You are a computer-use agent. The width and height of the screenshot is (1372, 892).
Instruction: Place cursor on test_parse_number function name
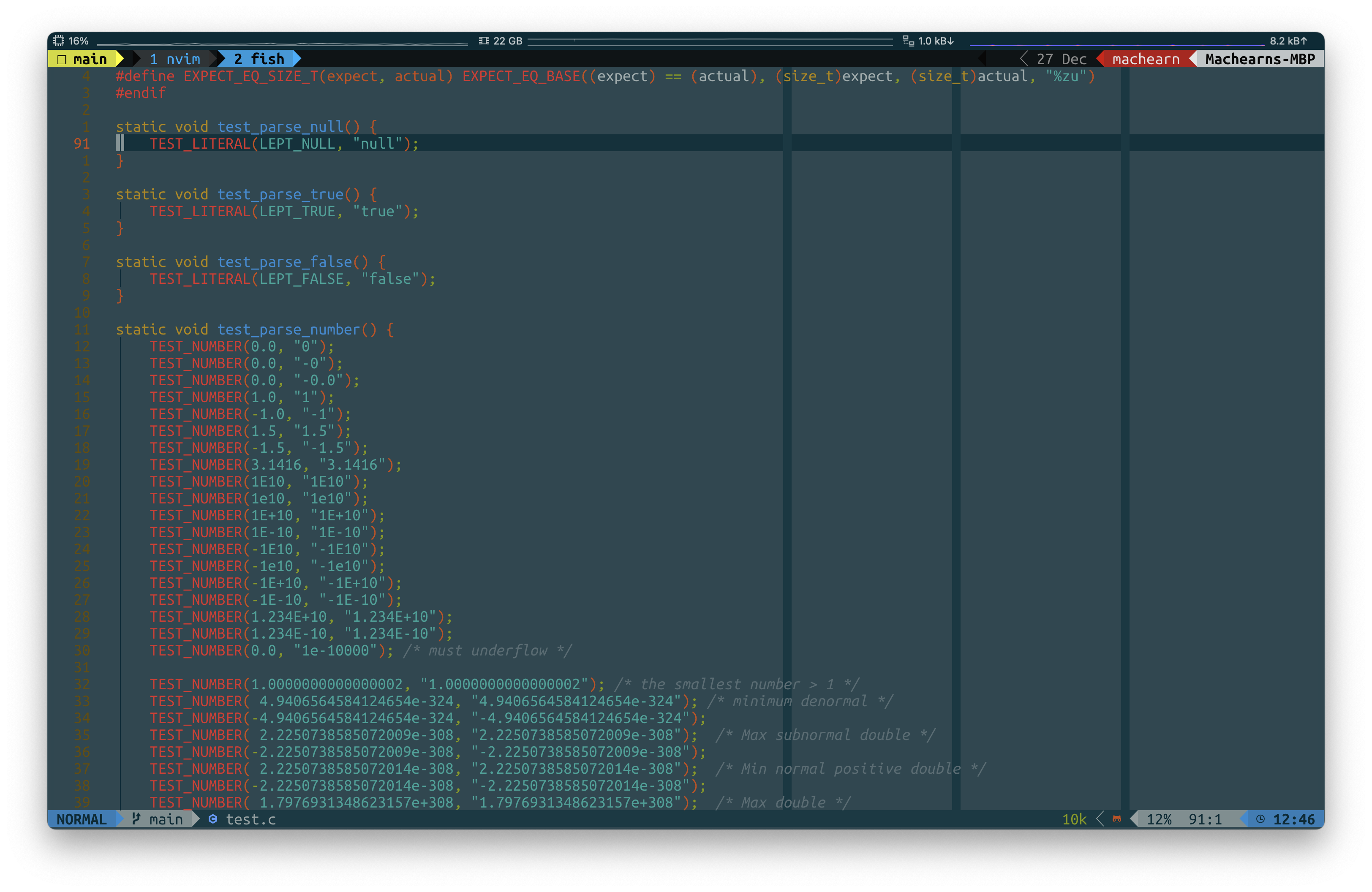(x=289, y=329)
